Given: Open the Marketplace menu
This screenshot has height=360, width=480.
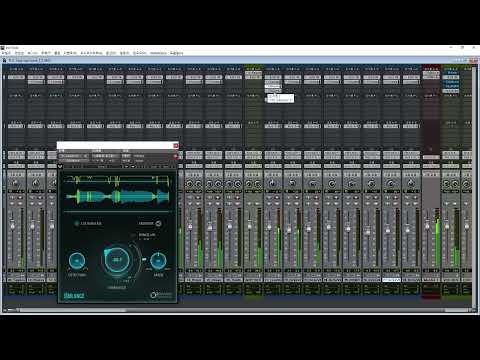Looking at the screenshot, I should [x=158, y=53].
